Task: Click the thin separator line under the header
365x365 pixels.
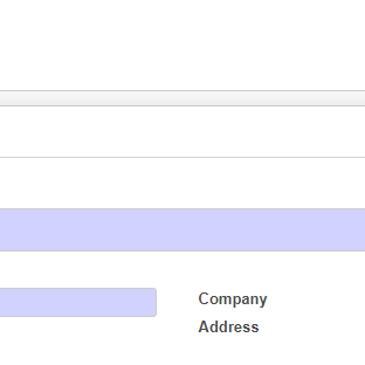Action: pyautogui.click(x=182, y=157)
